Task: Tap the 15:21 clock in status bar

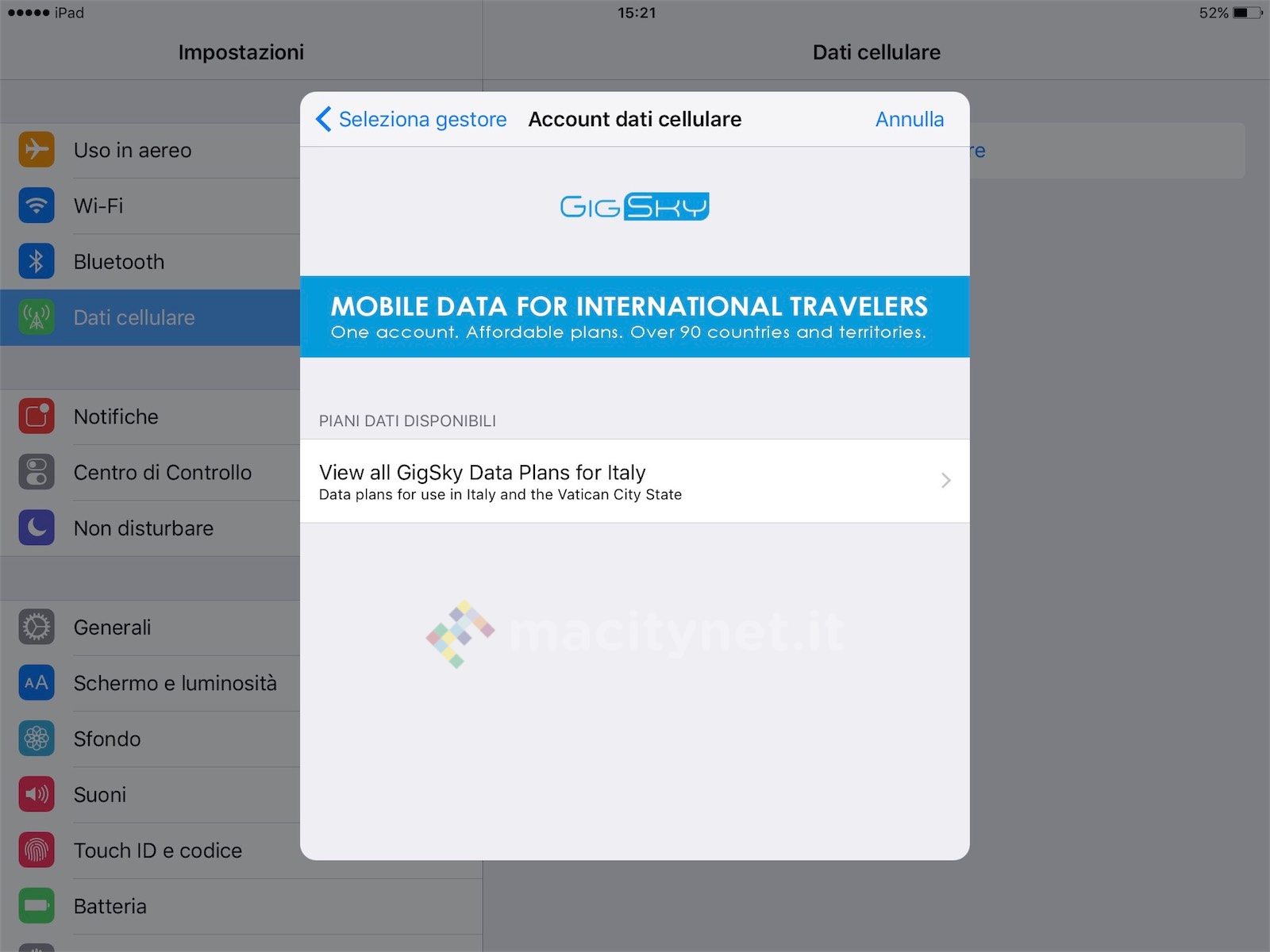Action: 637,13
